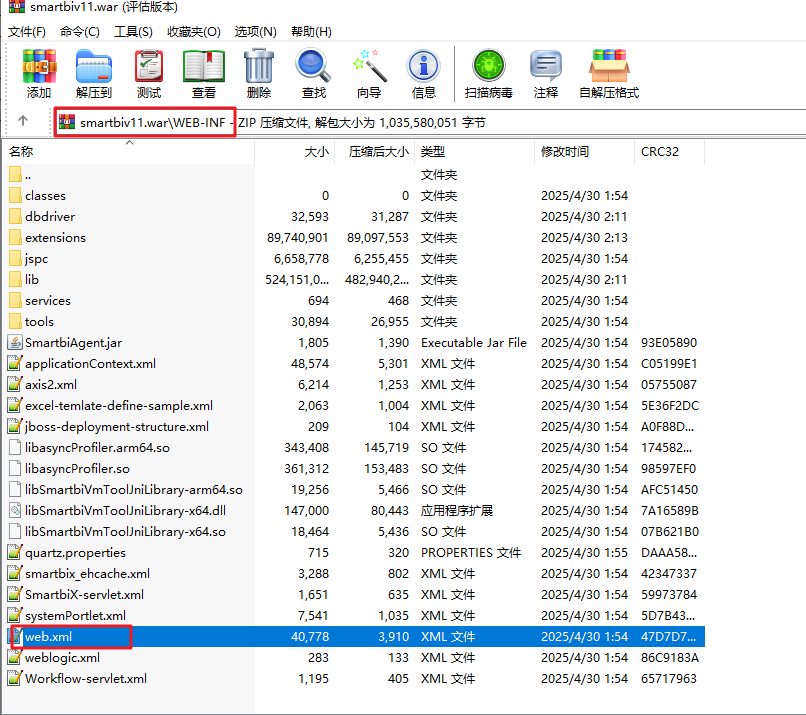806x715 pixels.
Task: Open the 文件(F) menu
Action: [x=27, y=32]
